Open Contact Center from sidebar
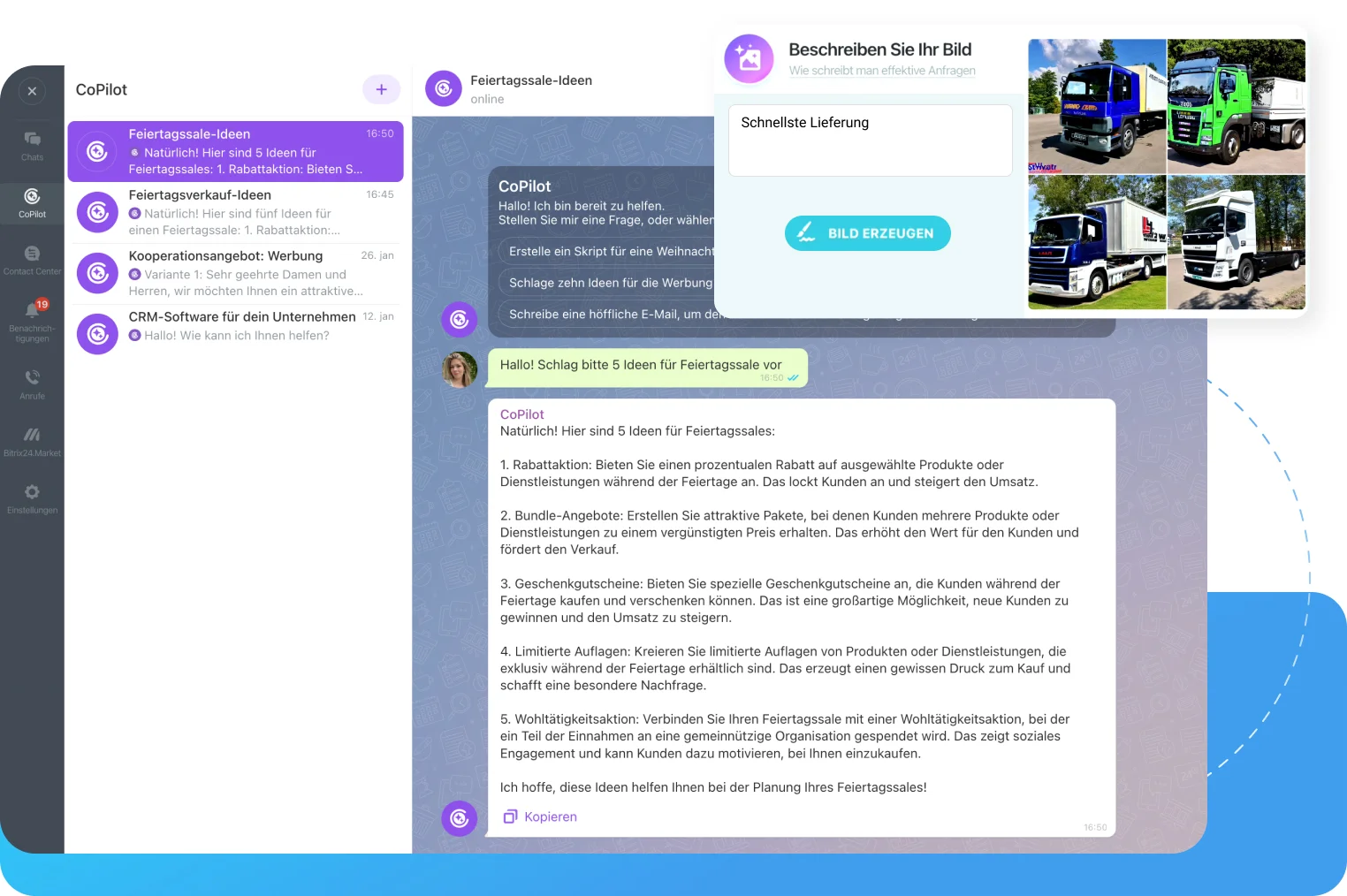This screenshot has height=896, width=1347. (x=32, y=260)
